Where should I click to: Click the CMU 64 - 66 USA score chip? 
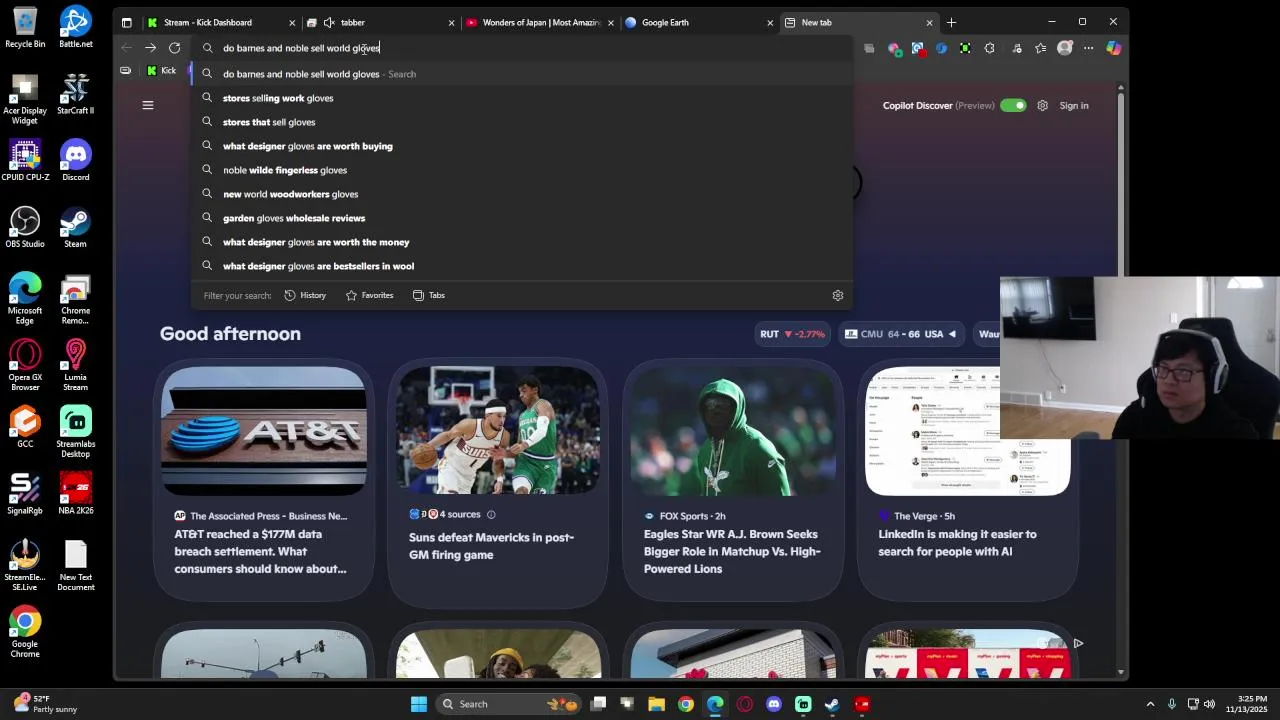coord(900,334)
